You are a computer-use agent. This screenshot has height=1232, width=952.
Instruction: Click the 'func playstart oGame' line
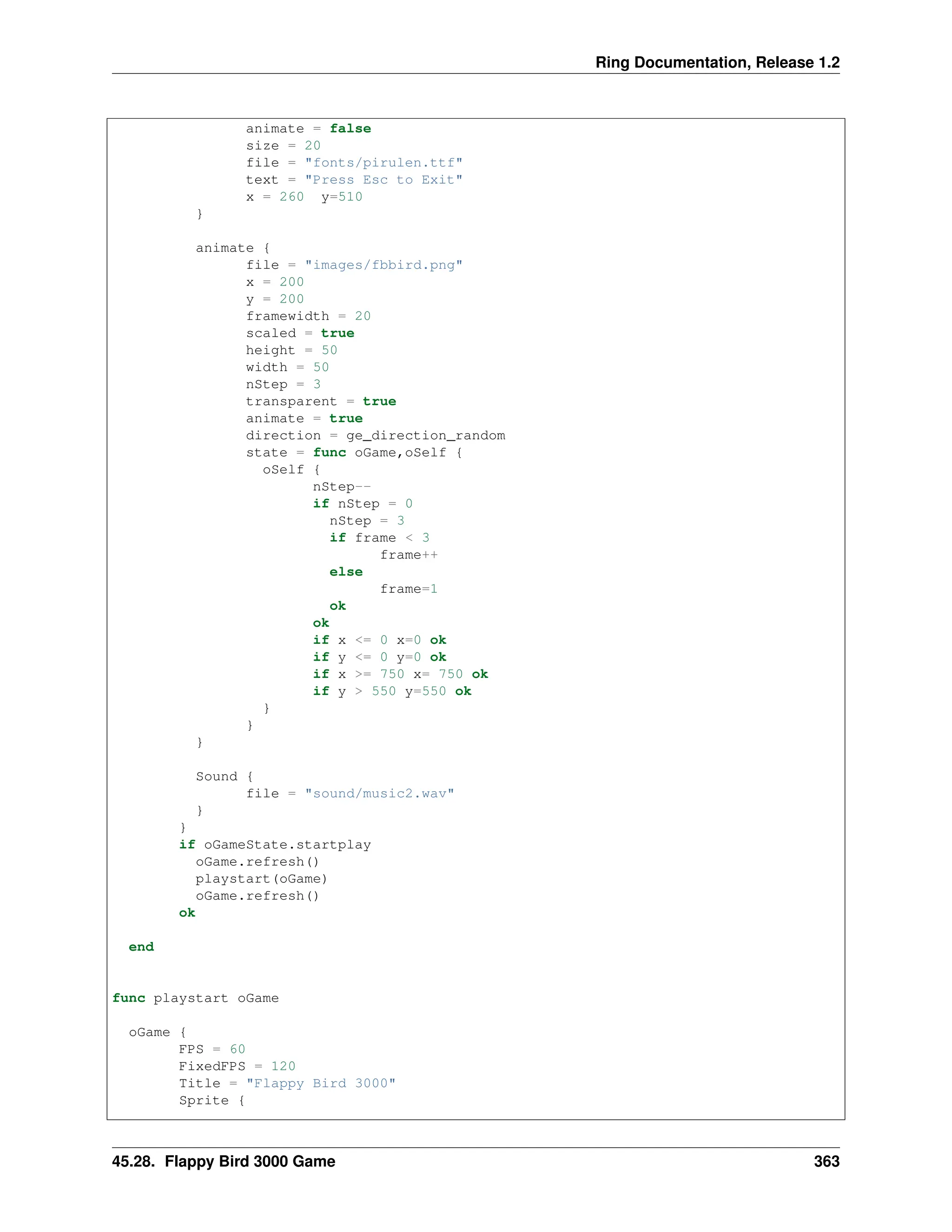pyautogui.click(x=195, y=998)
